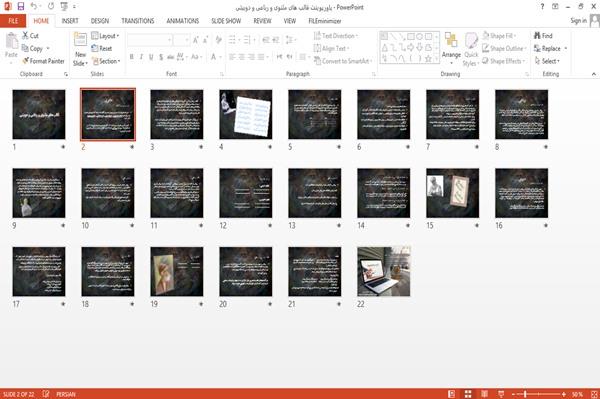Collapse the ribbon with the chevron
This screenshot has height=399, width=600.
tap(594, 74)
